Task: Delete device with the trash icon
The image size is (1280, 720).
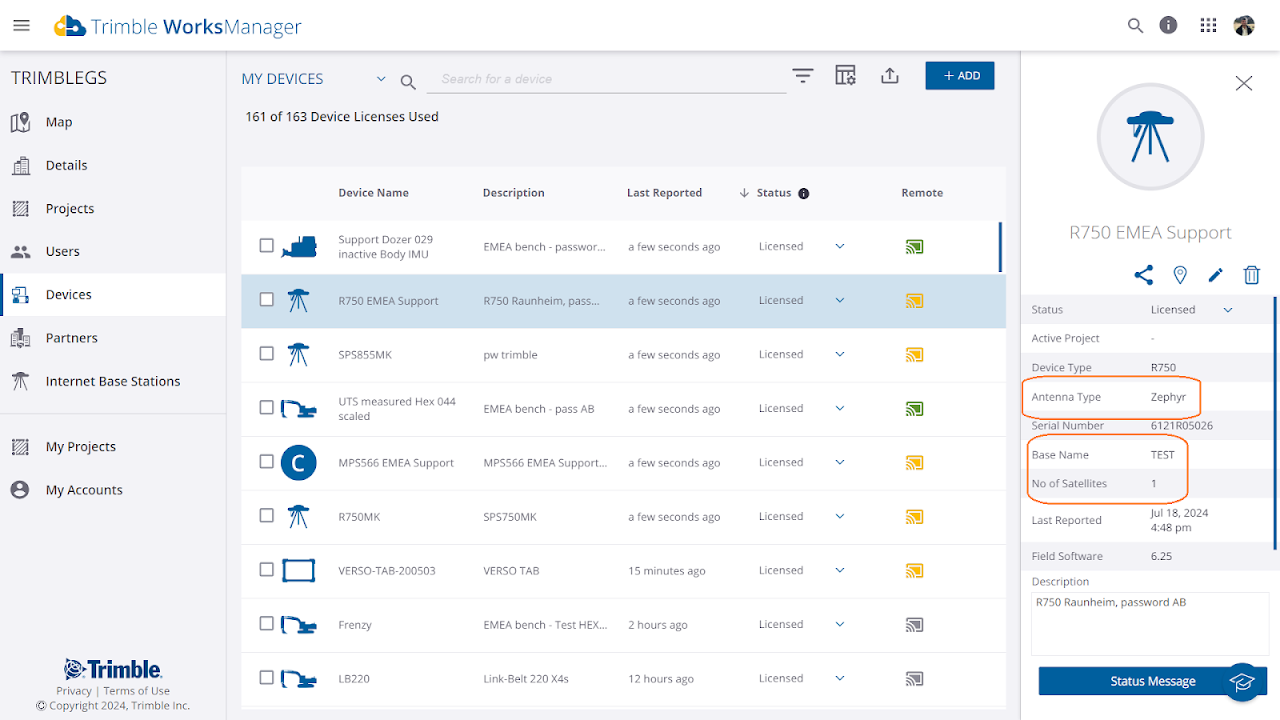Action: click(x=1252, y=275)
